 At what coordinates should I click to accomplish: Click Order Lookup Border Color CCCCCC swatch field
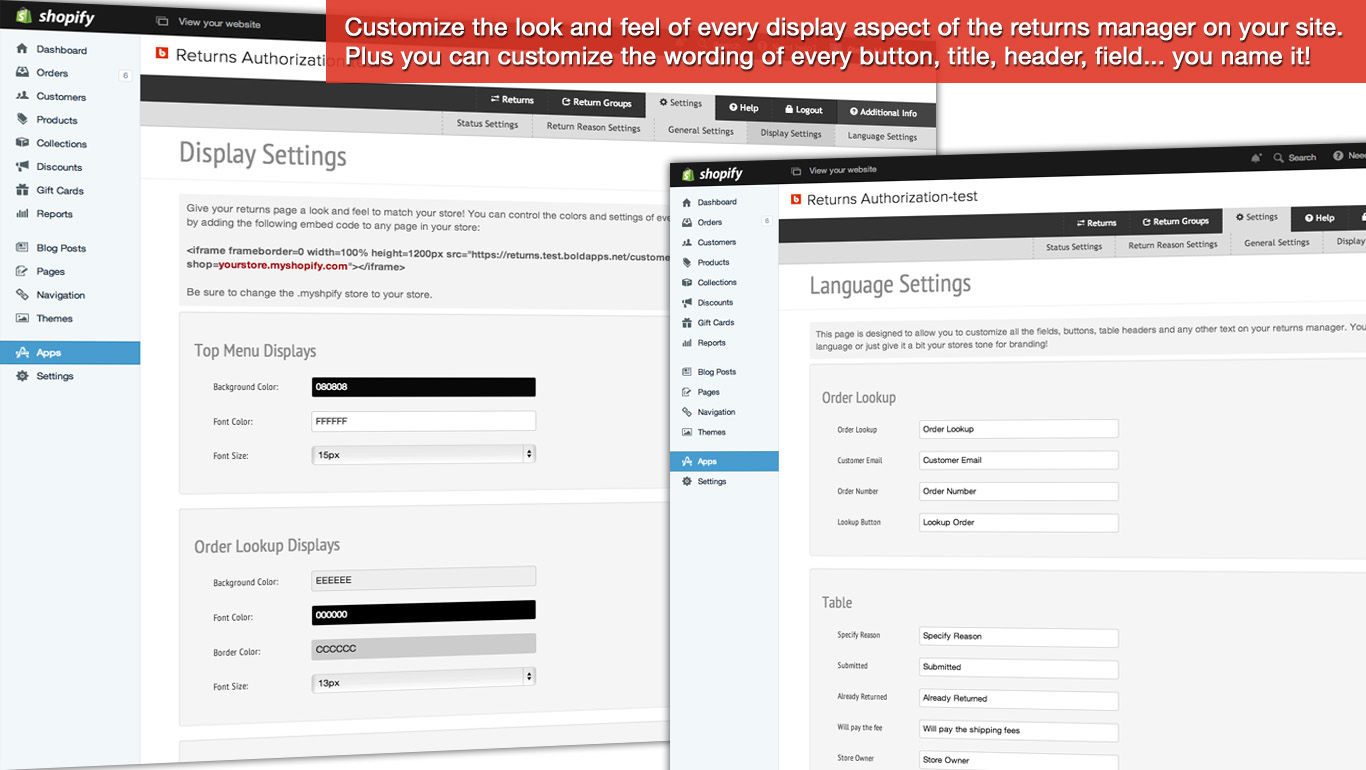[x=424, y=645]
